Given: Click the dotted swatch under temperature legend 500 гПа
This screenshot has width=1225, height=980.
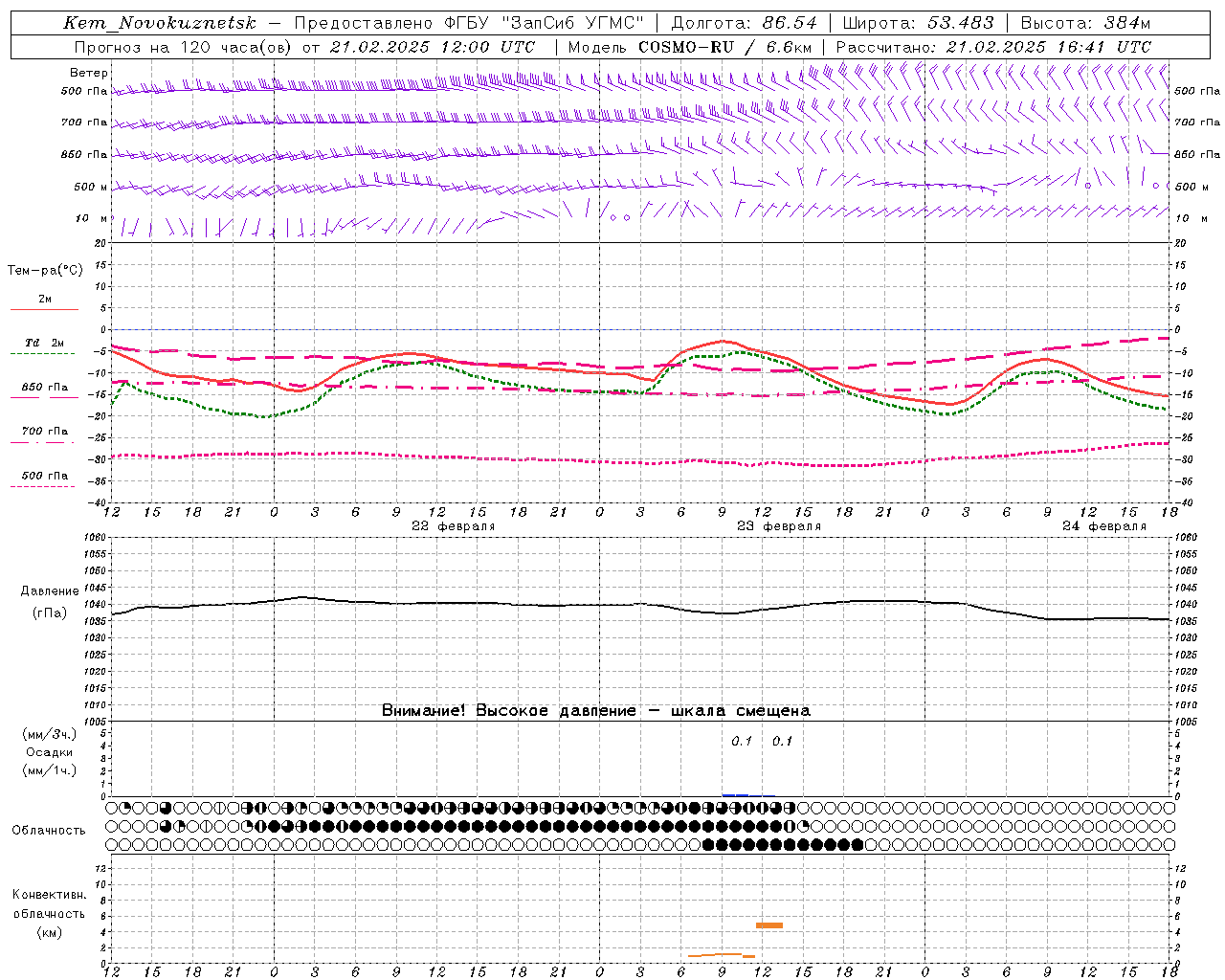Looking at the screenshot, I should coord(43,486).
